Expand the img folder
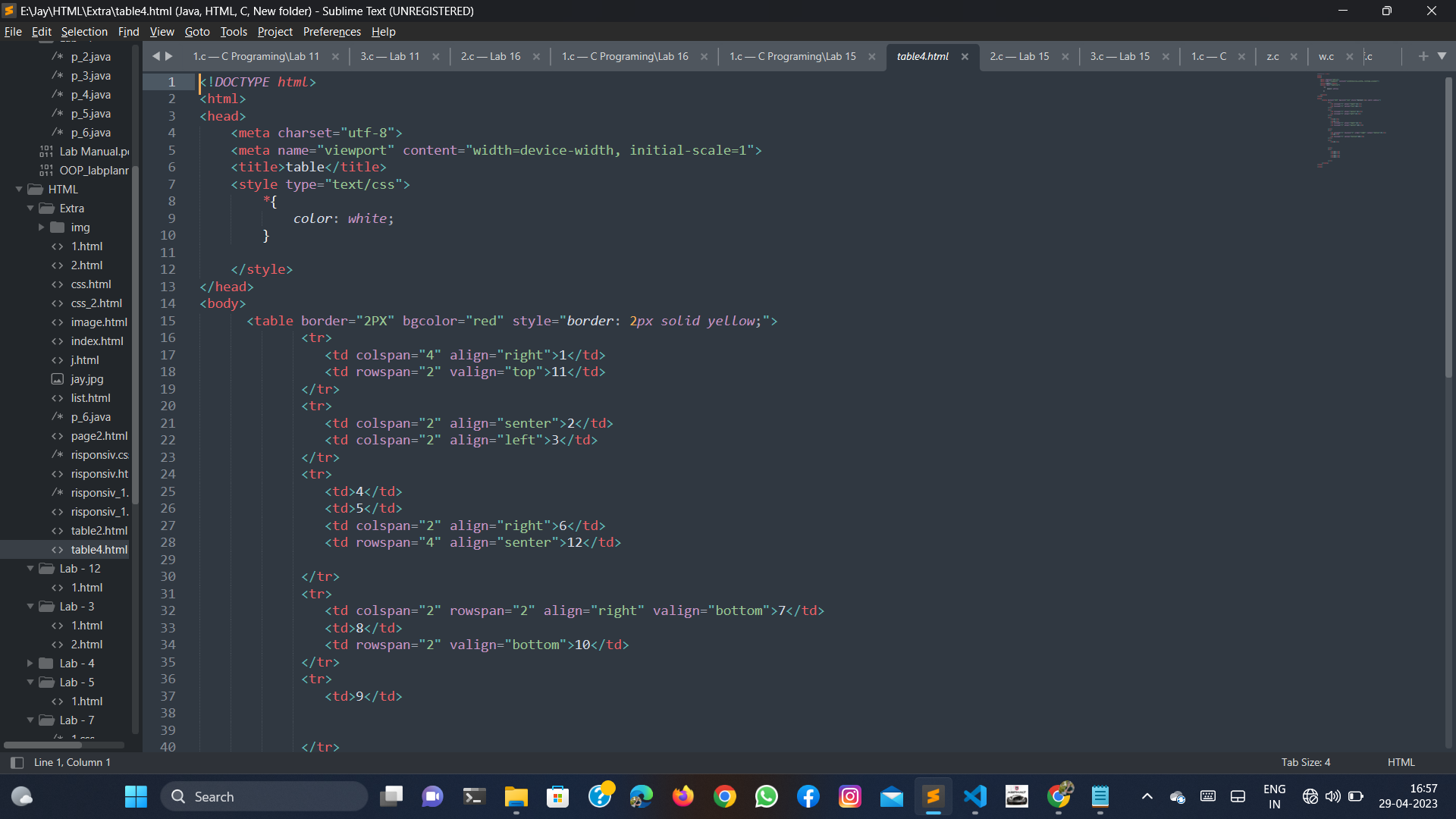The width and height of the screenshot is (1456, 819). (x=42, y=227)
